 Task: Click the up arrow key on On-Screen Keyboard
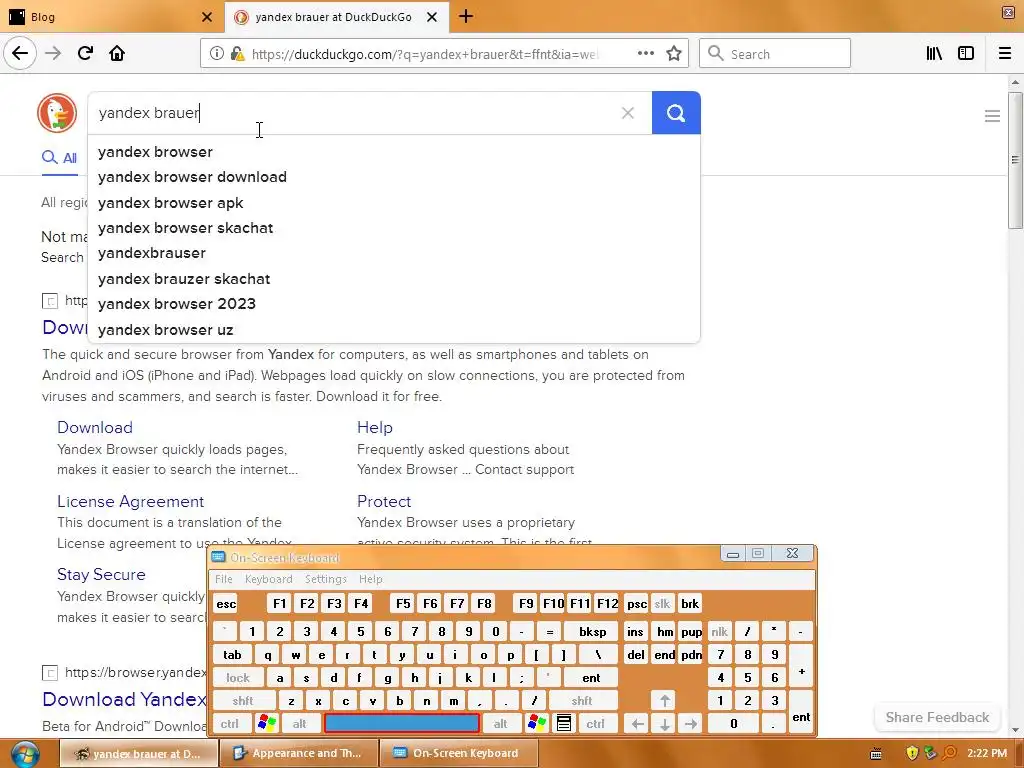(x=664, y=700)
